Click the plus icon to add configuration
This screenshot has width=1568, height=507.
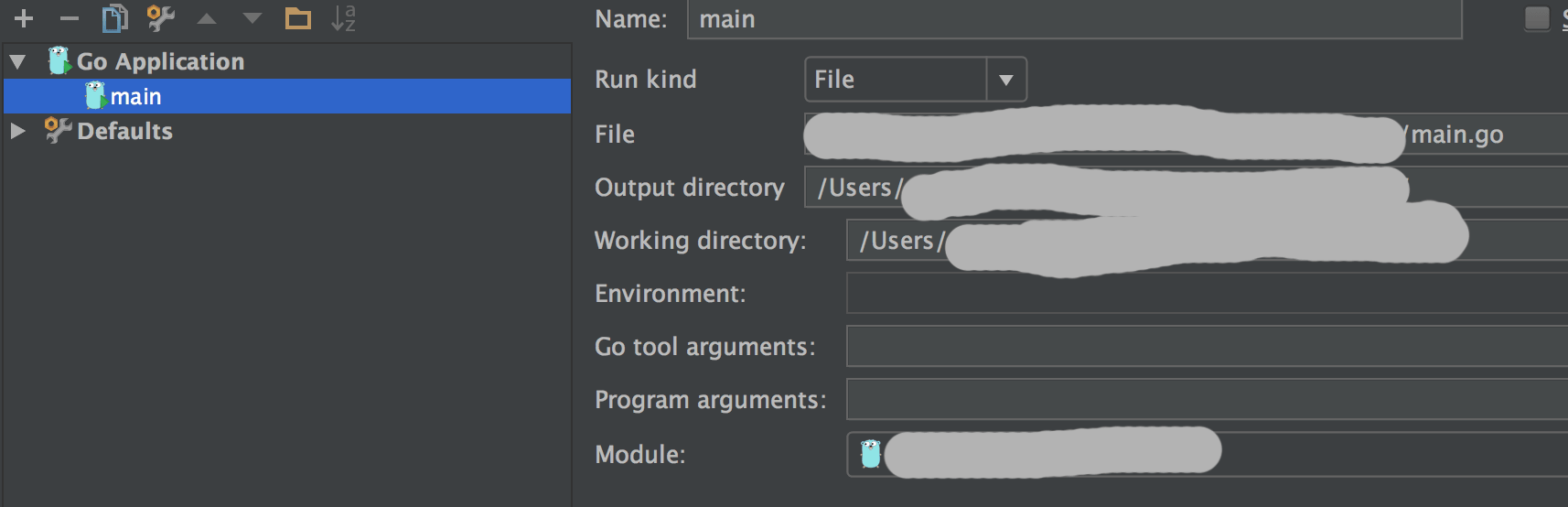pos(24,18)
